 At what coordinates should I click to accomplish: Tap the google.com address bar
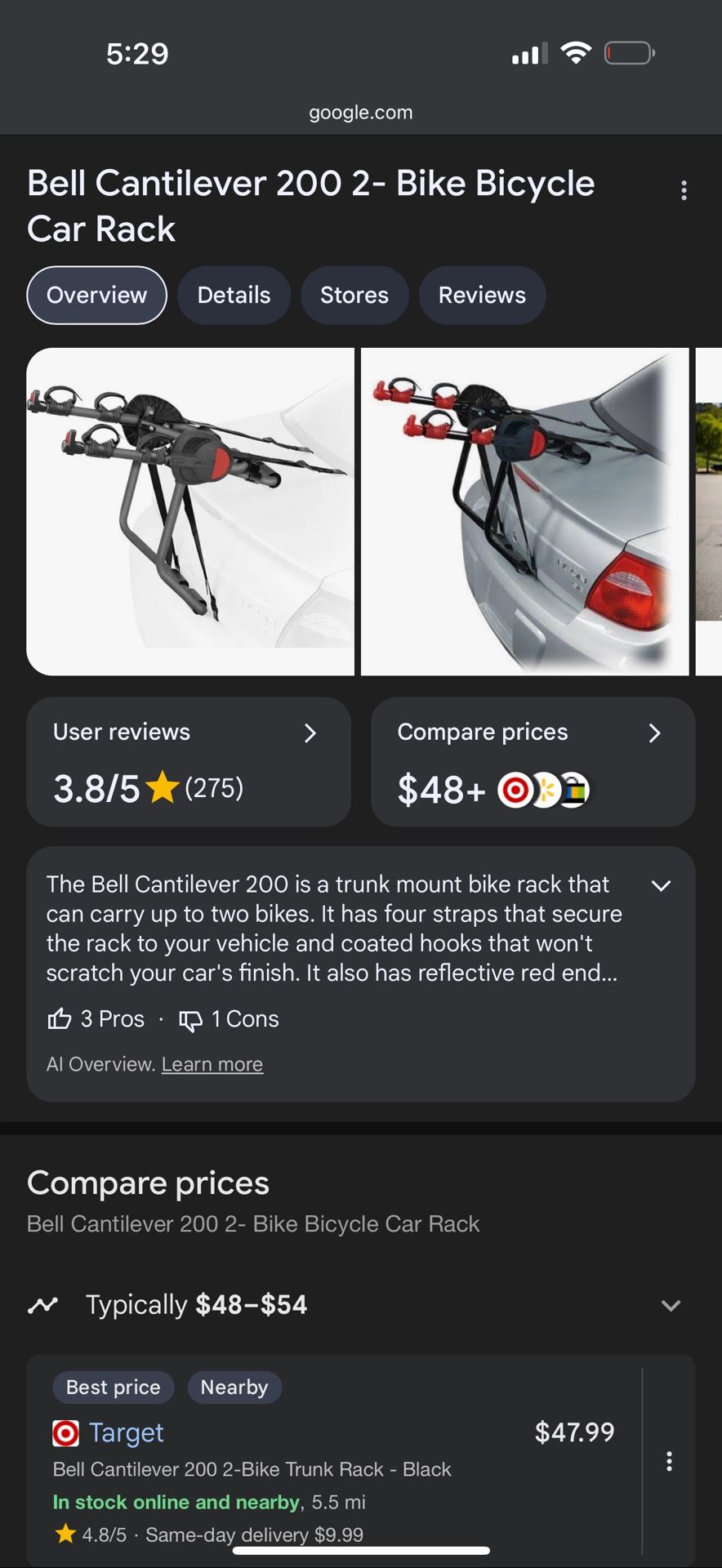(361, 113)
